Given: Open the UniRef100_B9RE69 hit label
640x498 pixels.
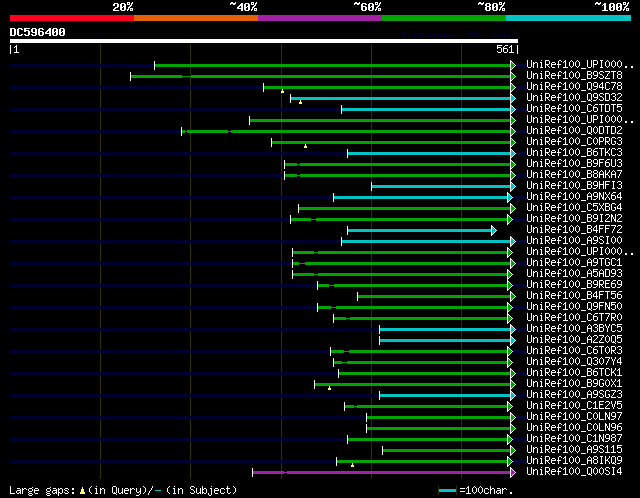Looking at the screenshot, I should point(574,285).
